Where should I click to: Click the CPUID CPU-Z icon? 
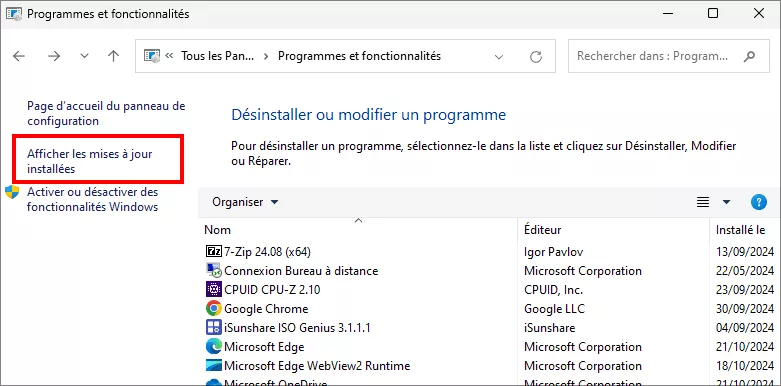coord(213,289)
